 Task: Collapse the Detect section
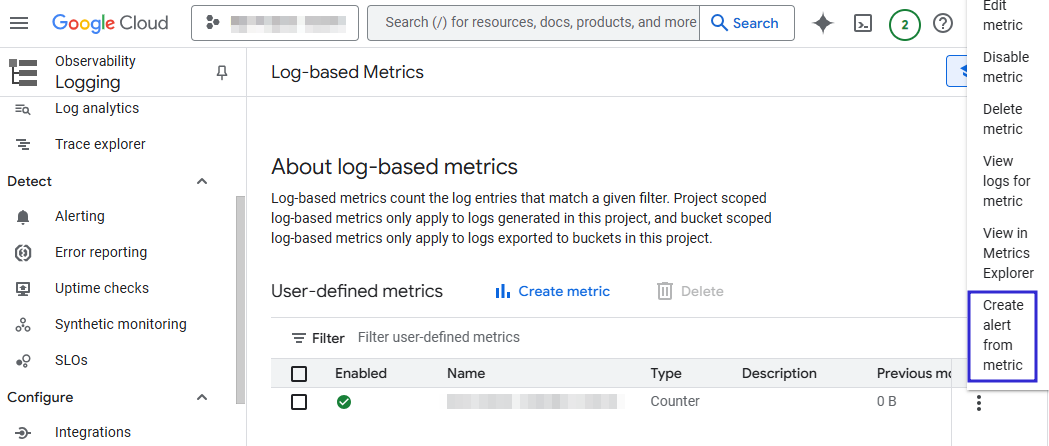(202, 181)
